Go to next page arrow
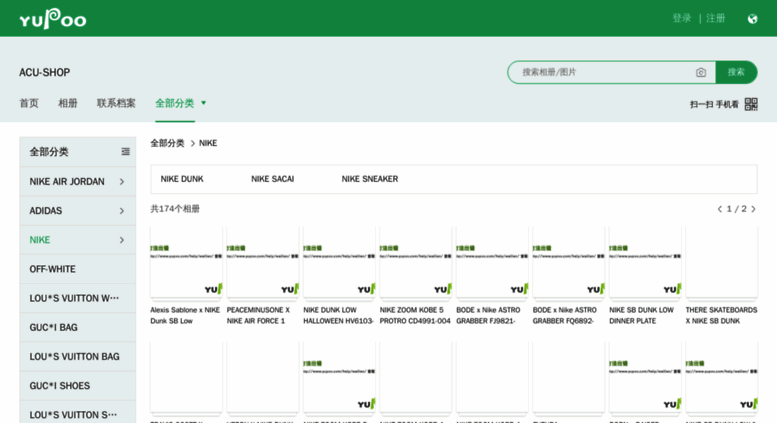The height and width of the screenshot is (423, 777). 753,209
